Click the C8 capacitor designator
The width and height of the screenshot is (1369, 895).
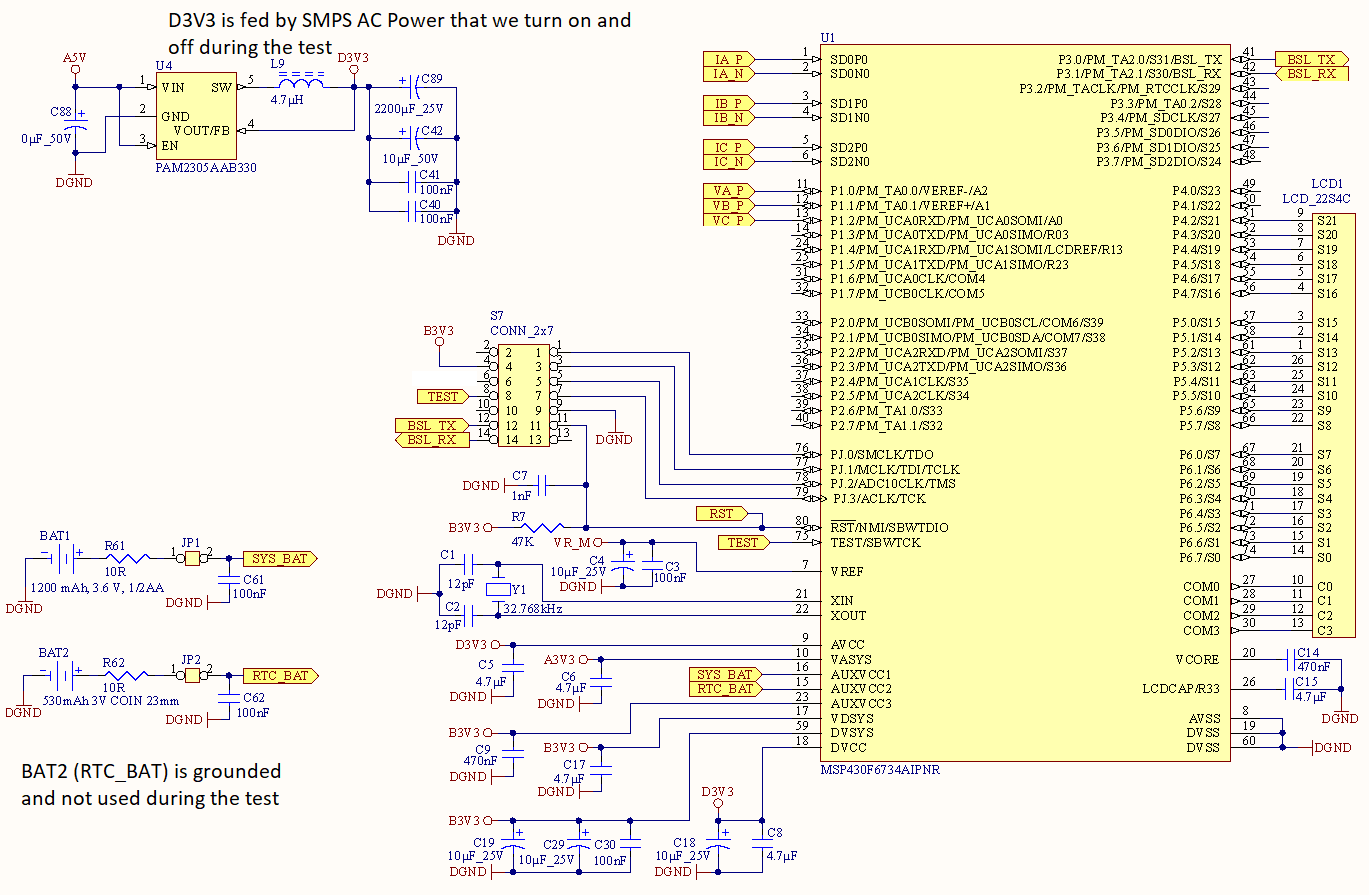point(775,832)
